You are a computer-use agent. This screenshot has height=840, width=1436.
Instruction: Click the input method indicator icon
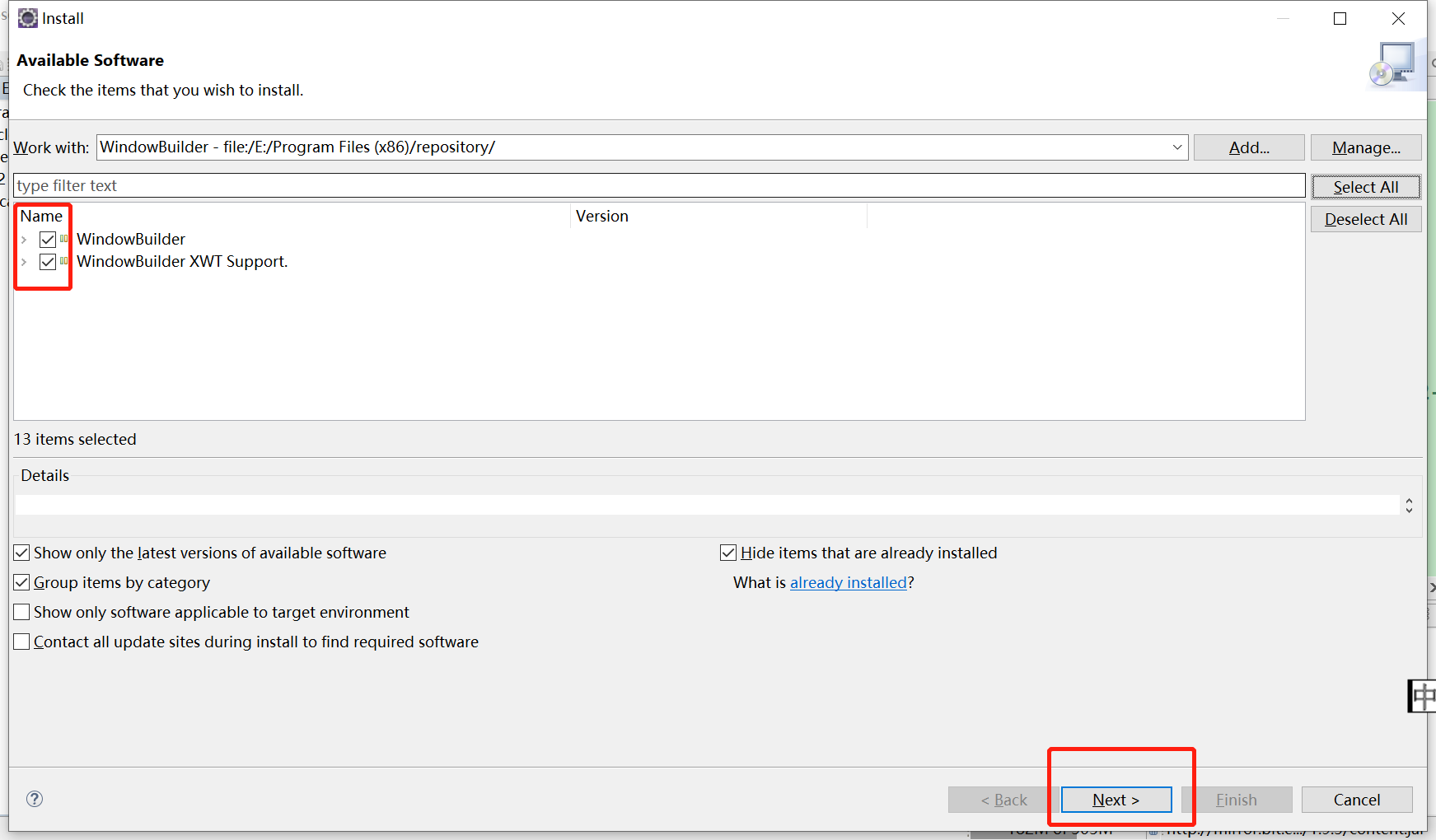(x=1423, y=697)
